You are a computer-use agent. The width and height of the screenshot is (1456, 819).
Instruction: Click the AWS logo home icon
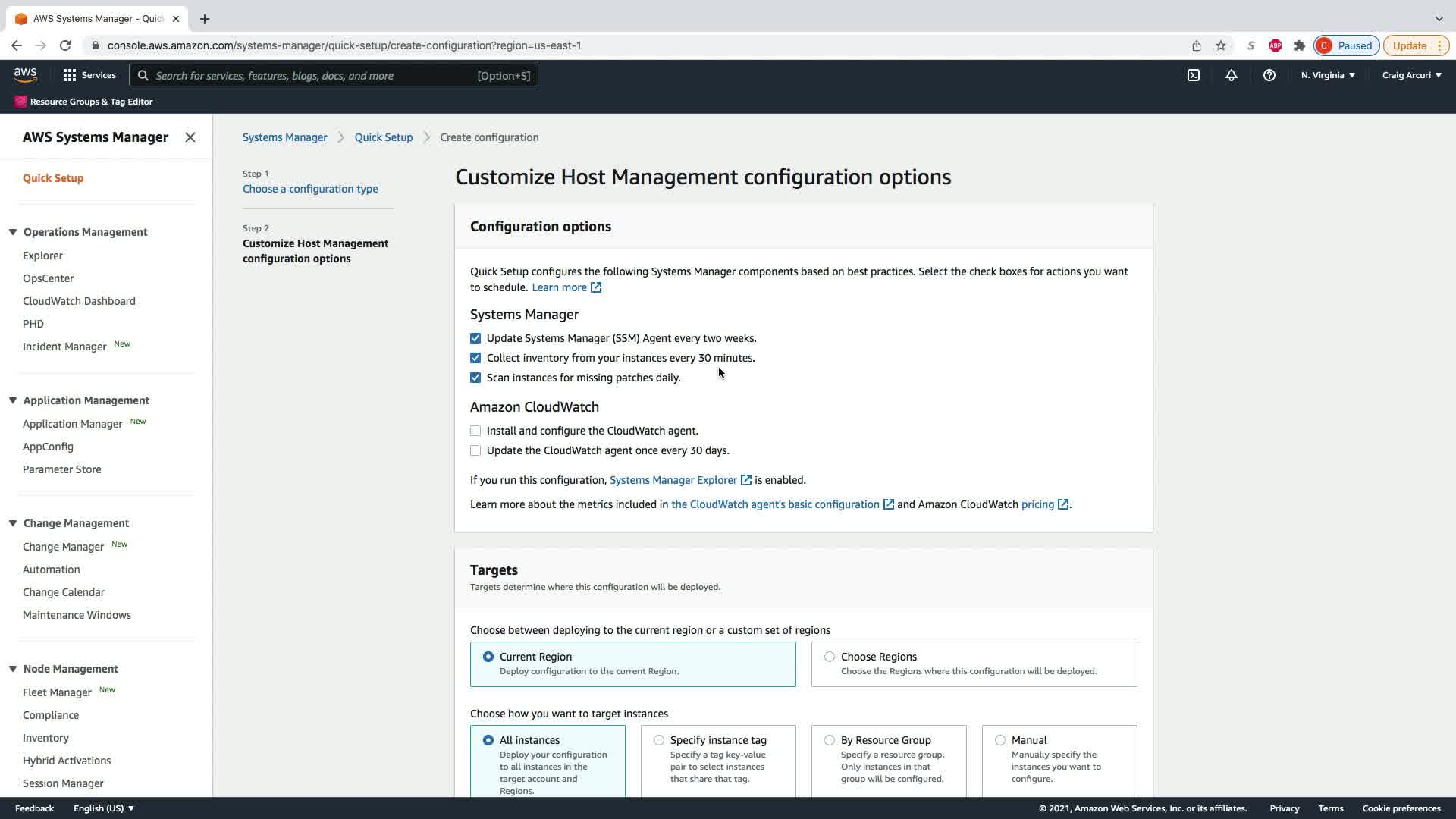click(x=25, y=74)
